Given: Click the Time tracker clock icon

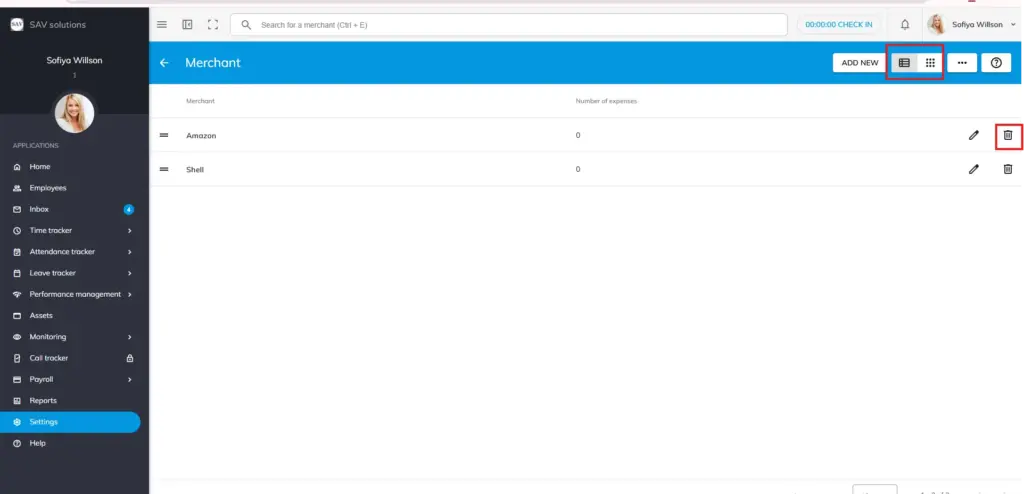Looking at the screenshot, I should [17, 231].
